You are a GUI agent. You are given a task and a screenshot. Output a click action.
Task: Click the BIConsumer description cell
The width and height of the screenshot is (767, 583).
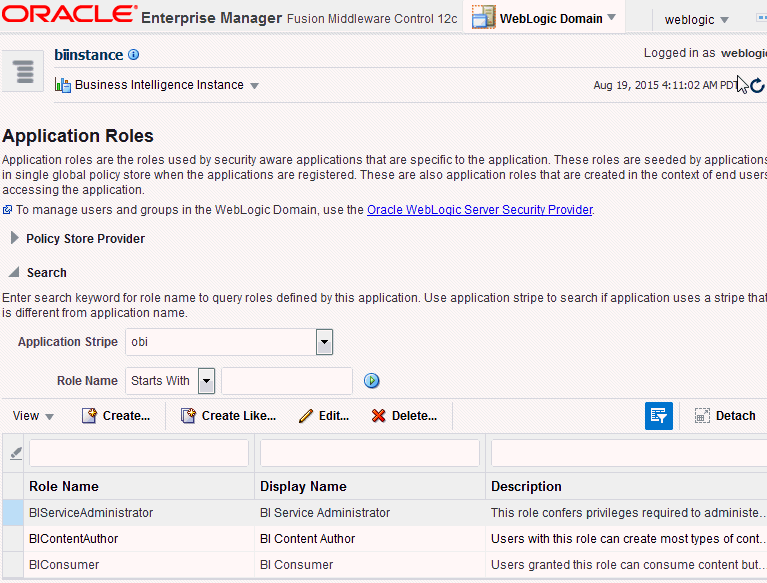[627, 564]
